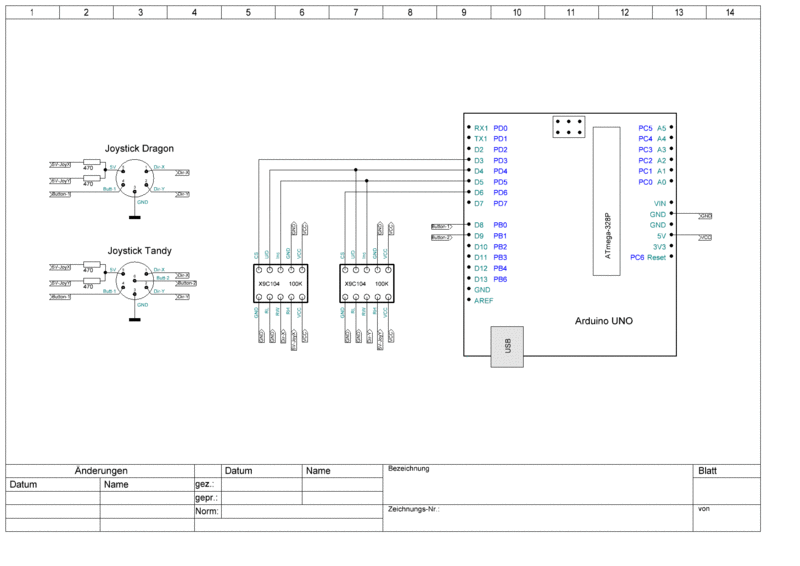Click the gepr.: field label
Screen dimensions: 800x566
pyautogui.click(x=206, y=498)
